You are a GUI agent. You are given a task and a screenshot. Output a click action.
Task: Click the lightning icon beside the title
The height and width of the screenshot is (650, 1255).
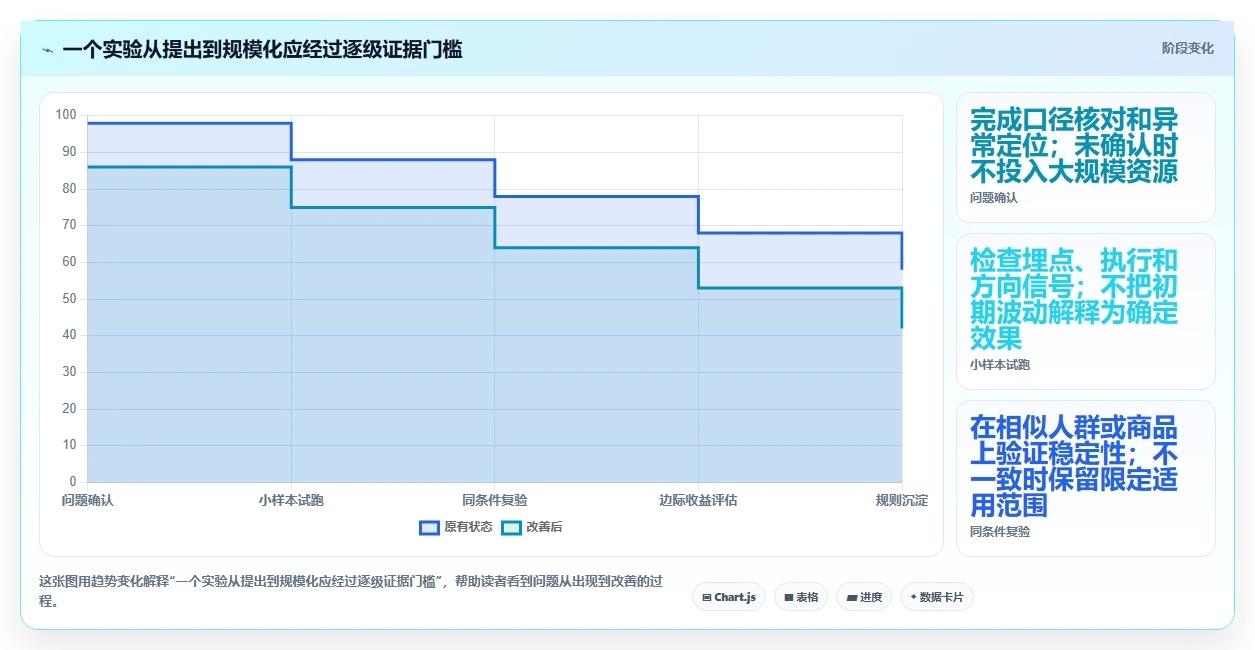[x=47, y=50]
